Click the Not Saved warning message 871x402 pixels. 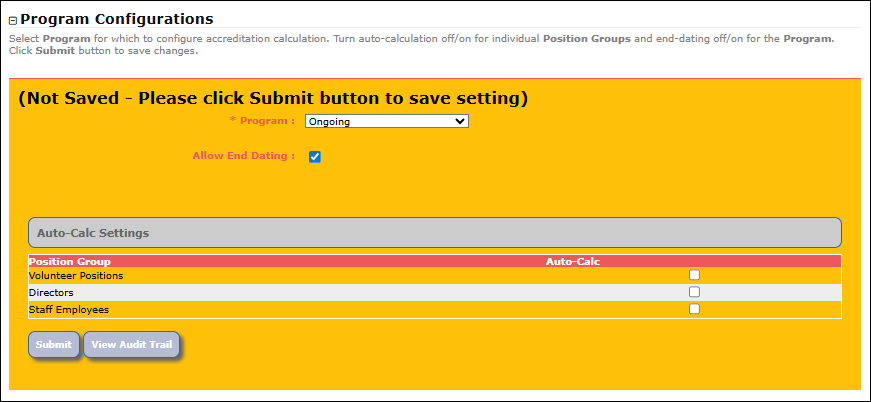[273, 98]
